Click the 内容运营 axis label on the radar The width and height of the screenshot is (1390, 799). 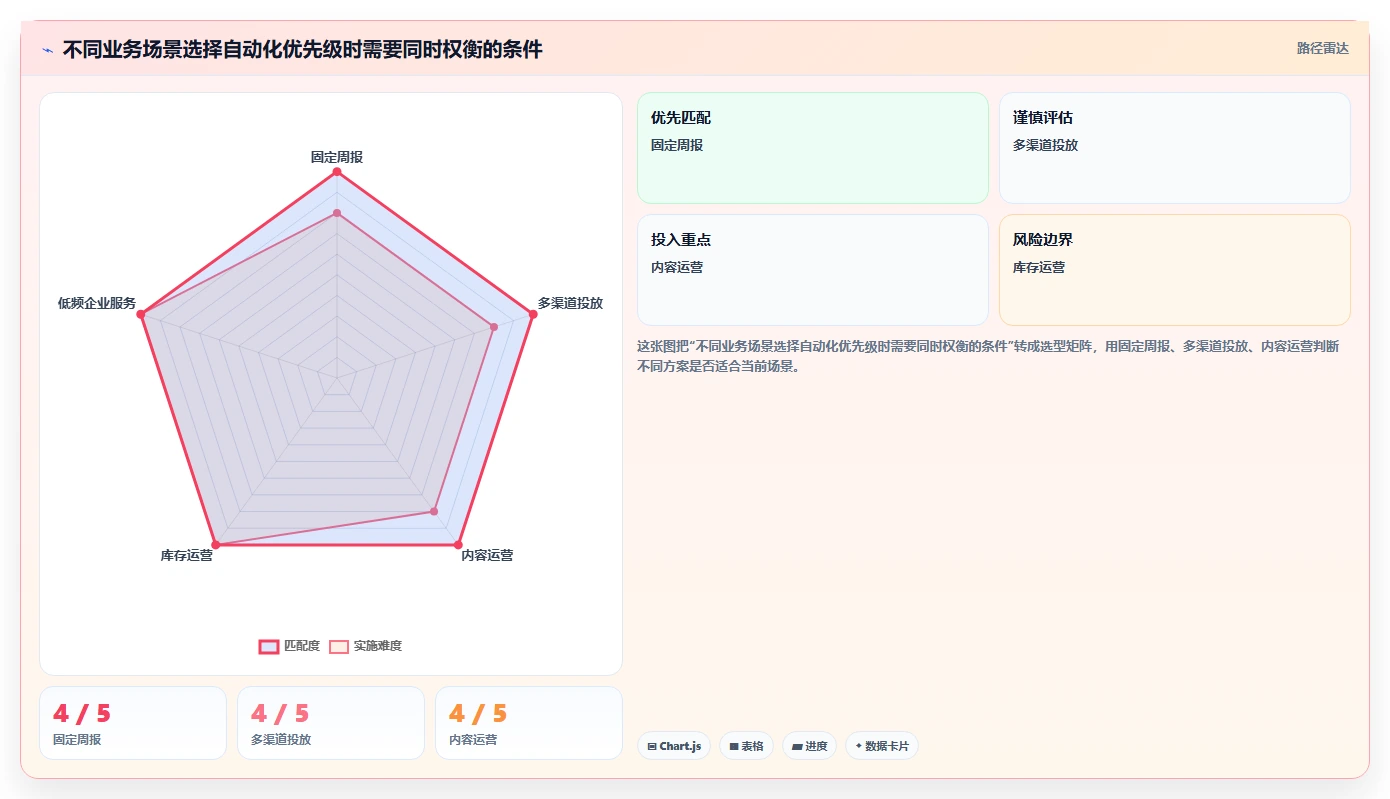pos(487,555)
